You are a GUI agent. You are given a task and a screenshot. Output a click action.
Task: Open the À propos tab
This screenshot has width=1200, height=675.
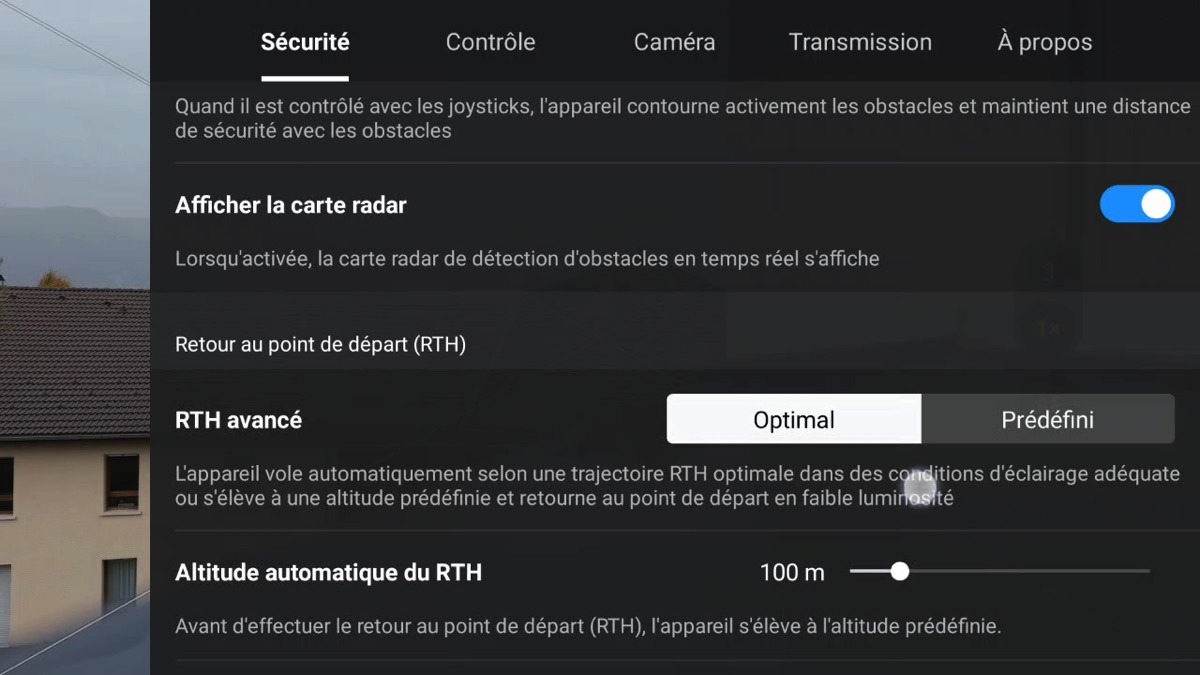click(1044, 42)
